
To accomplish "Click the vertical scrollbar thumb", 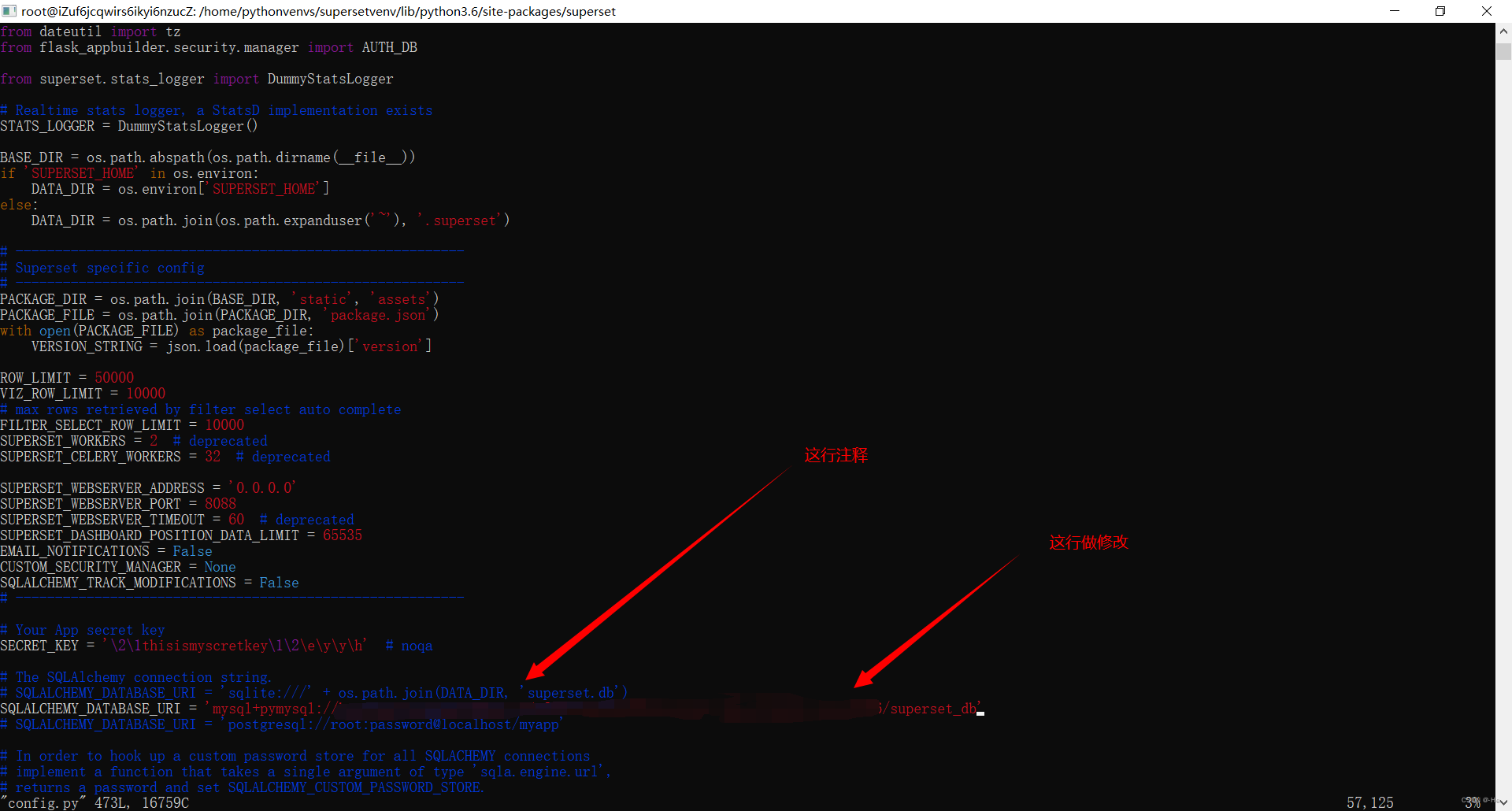I will 1503,52.
